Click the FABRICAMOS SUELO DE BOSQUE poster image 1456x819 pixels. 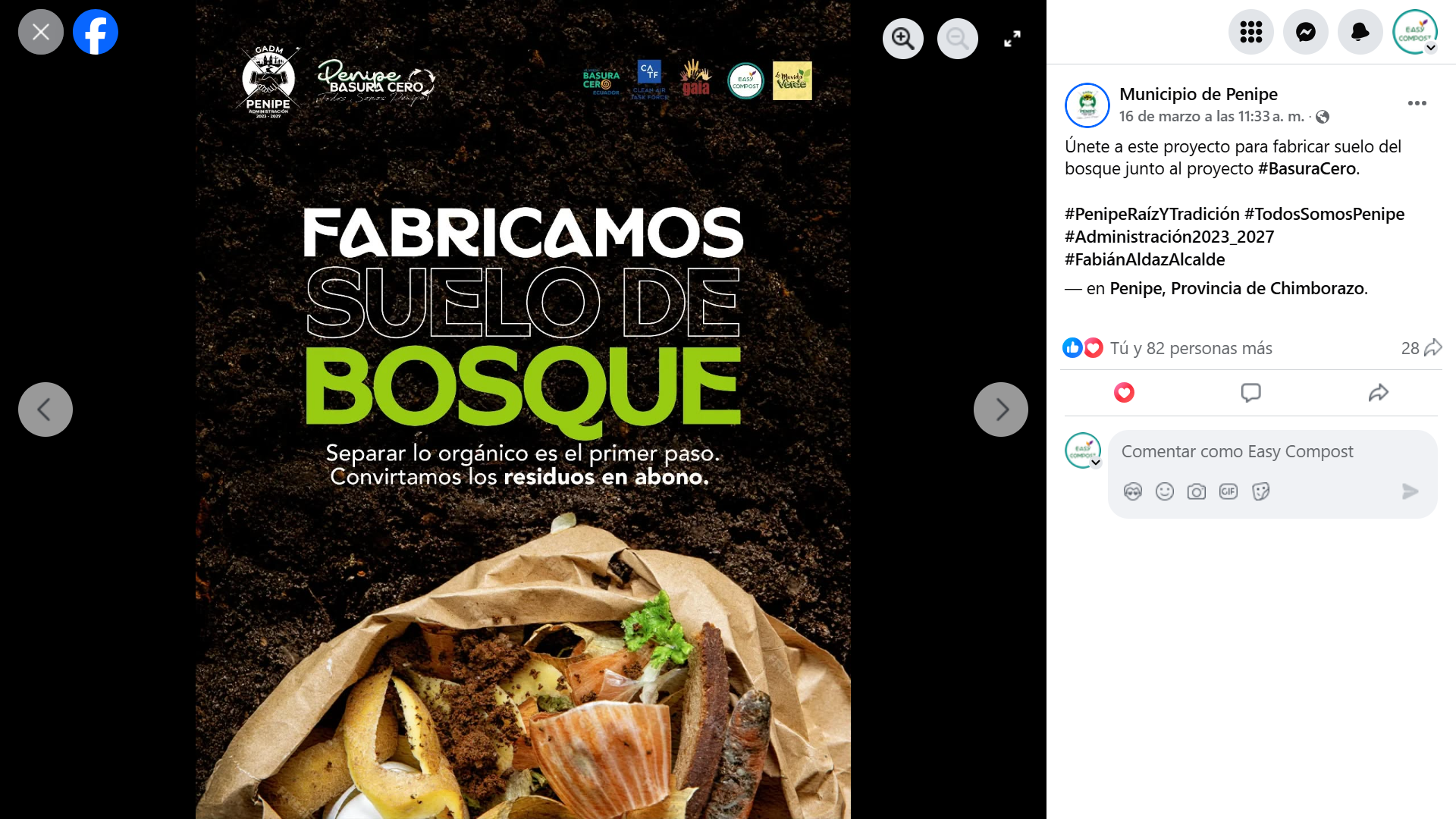[523, 409]
